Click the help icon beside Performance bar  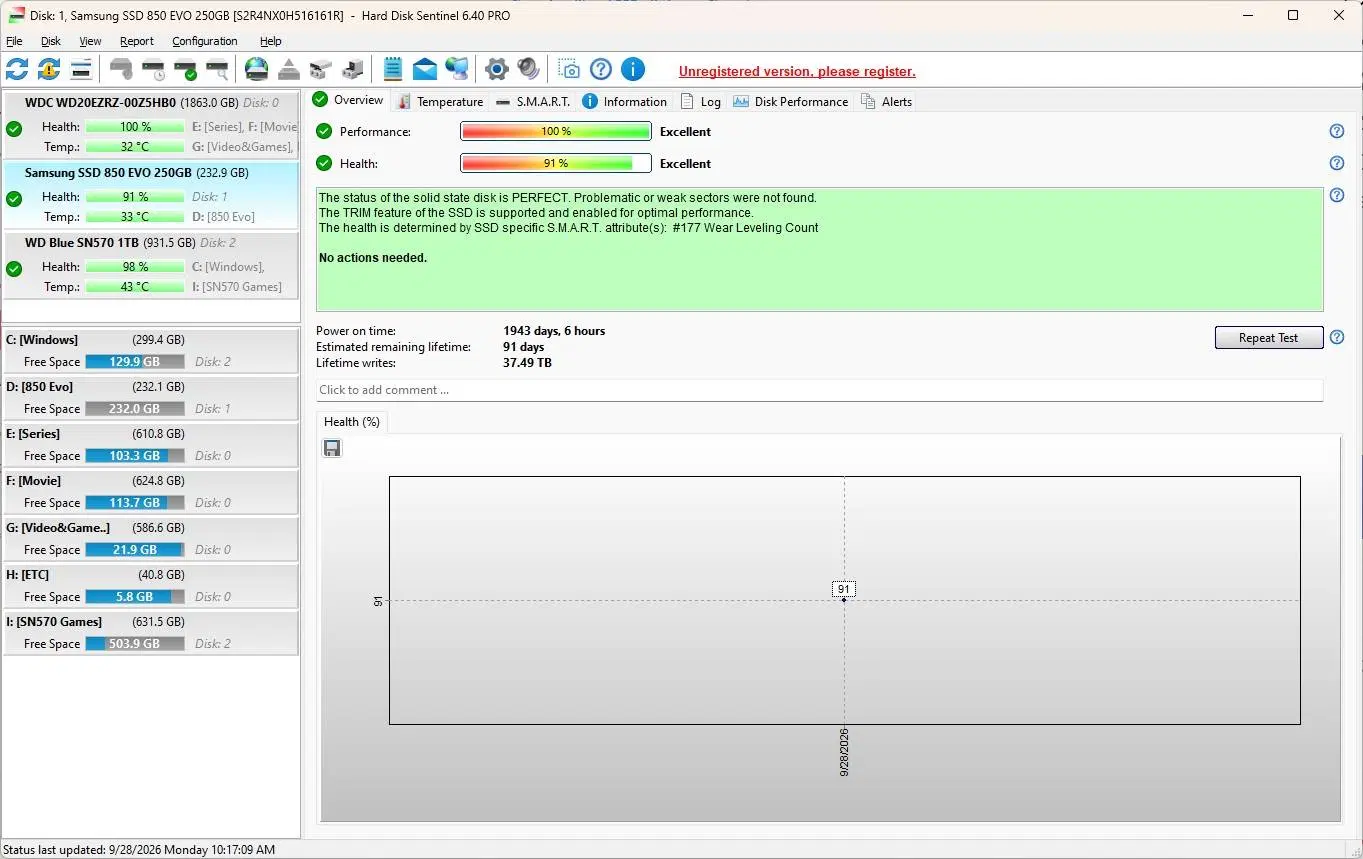pyautogui.click(x=1337, y=131)
